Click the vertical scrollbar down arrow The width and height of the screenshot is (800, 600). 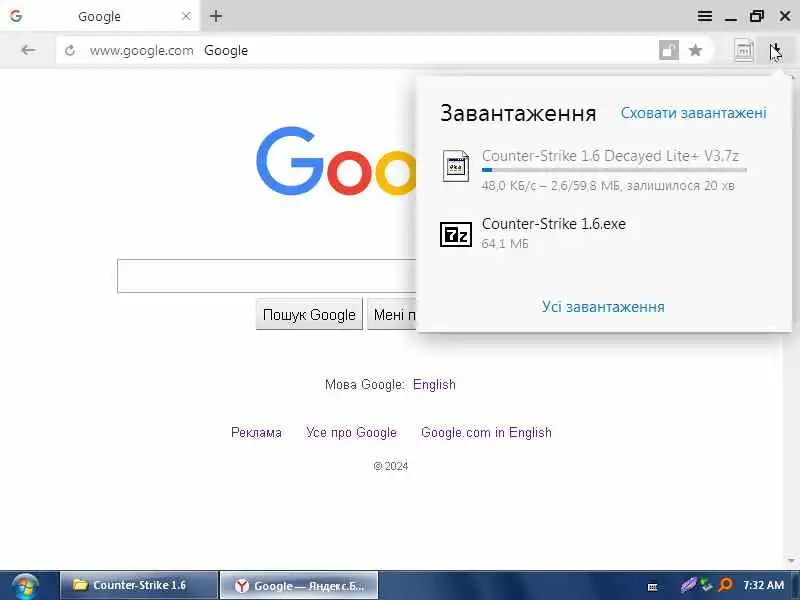[x=791, y=562]
